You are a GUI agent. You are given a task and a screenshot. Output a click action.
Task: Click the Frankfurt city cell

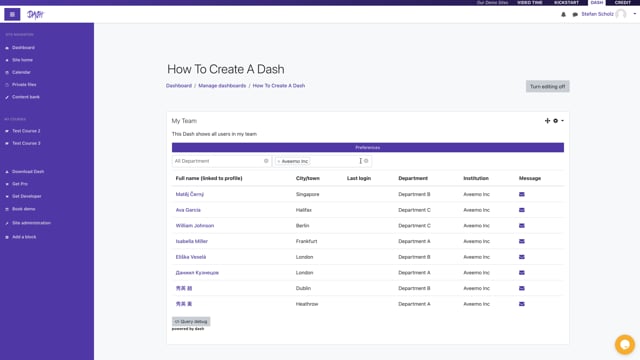click(307, 241)
